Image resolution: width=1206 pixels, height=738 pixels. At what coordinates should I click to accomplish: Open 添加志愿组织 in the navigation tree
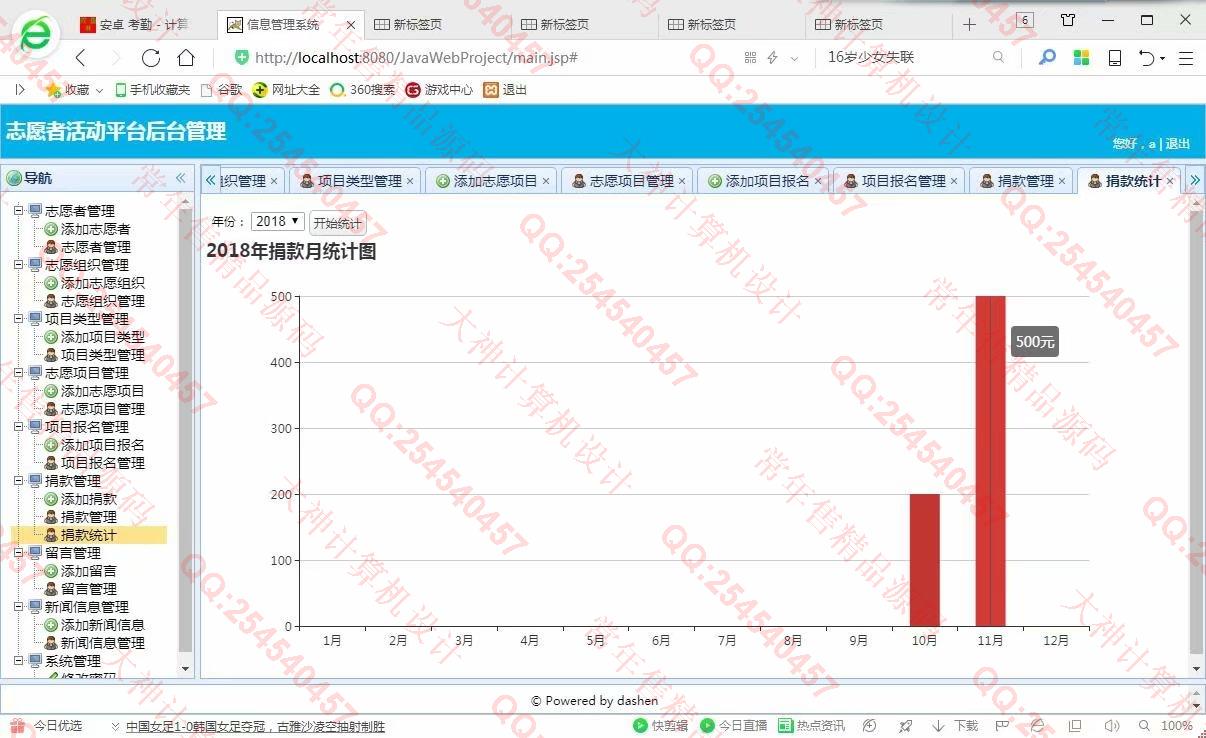coord(102,283)
